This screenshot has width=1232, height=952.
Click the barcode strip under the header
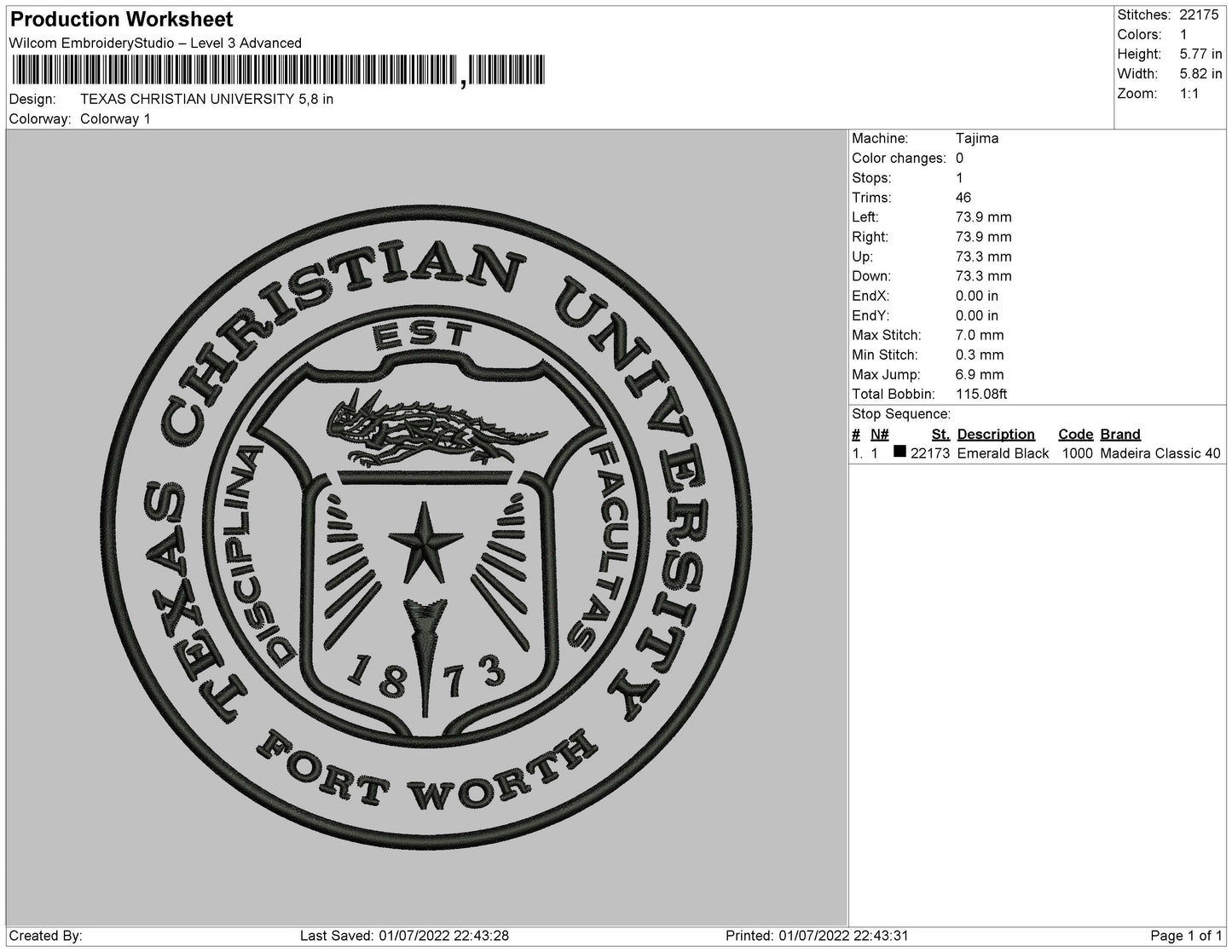(278, 70)
